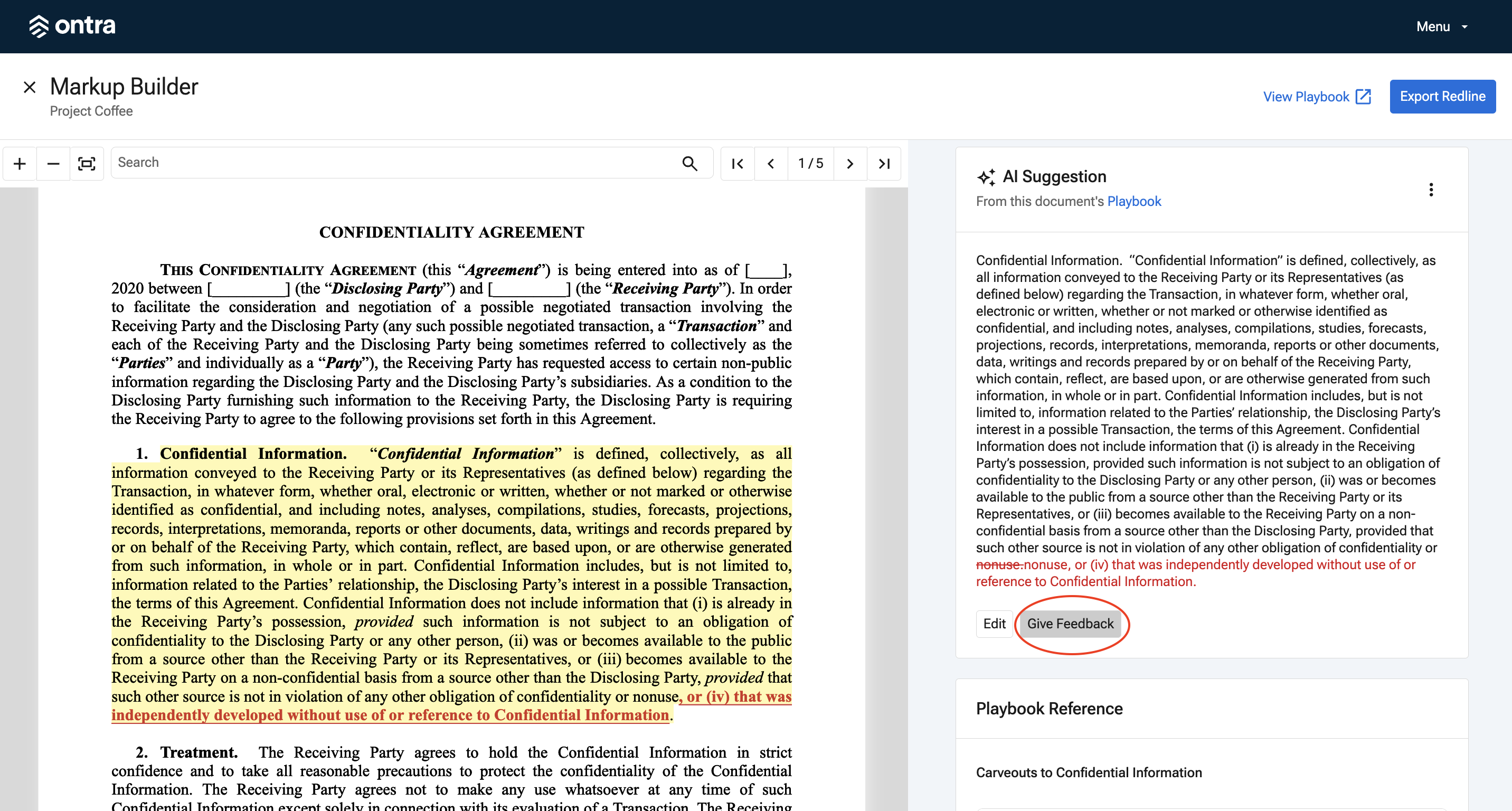Zoom in with the plus icon
The image size is (1512, 811).
click(x=20, y=163)
